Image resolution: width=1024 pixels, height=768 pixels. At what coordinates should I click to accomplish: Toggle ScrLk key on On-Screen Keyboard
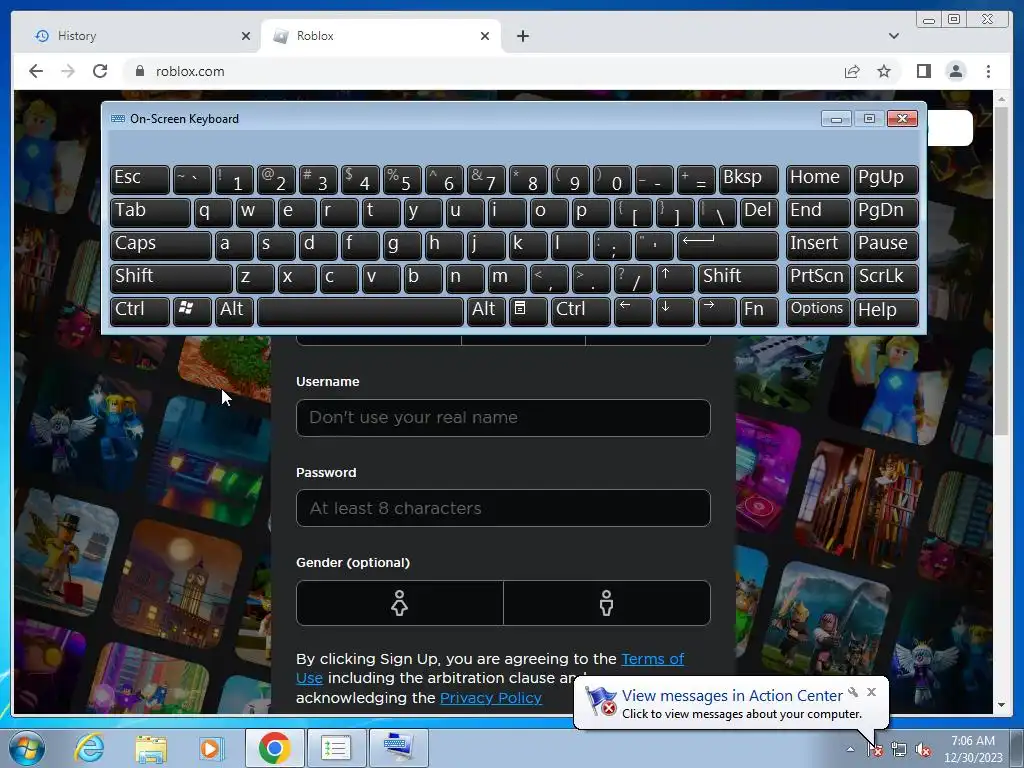[886, 277]
